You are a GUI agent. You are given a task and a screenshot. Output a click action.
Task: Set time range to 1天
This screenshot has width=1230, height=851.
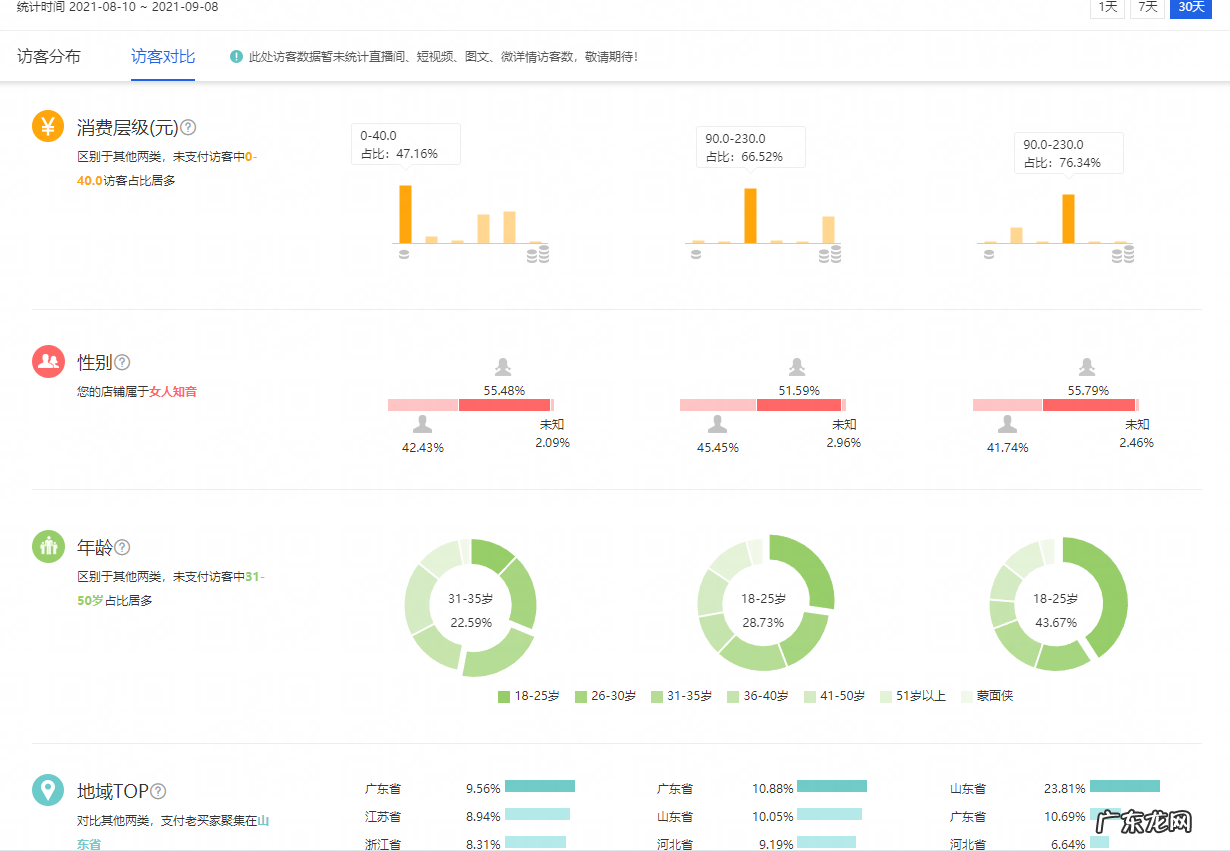[x=1107, y=7]
